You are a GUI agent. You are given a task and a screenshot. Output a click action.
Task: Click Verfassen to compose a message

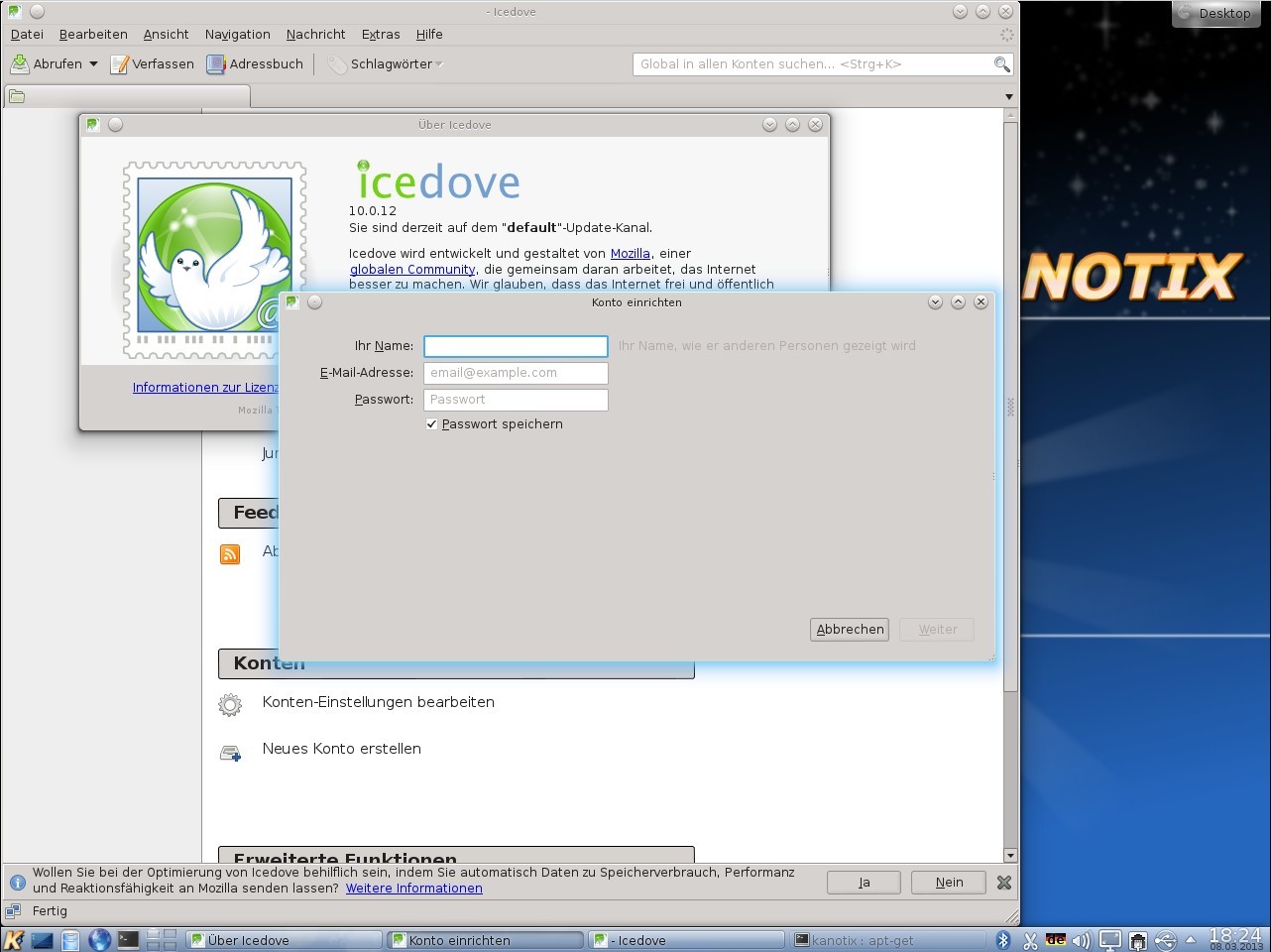[x=152, y=64]
